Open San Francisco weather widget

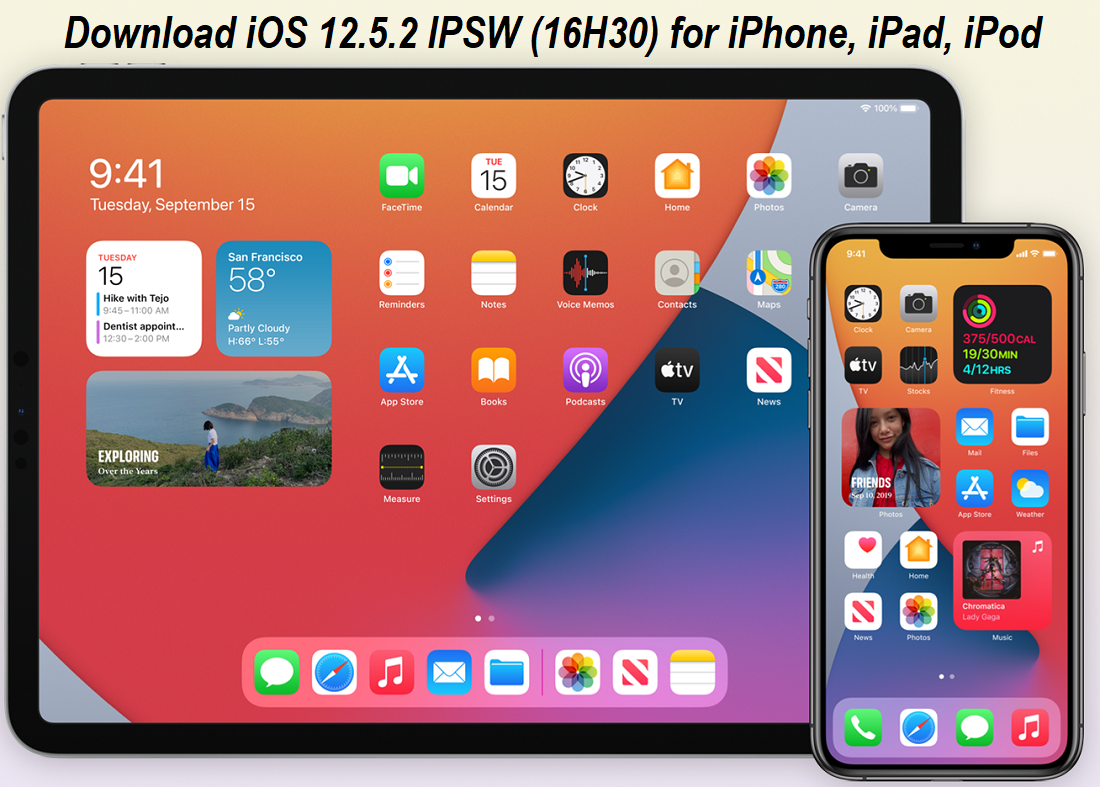click(274, 299)
